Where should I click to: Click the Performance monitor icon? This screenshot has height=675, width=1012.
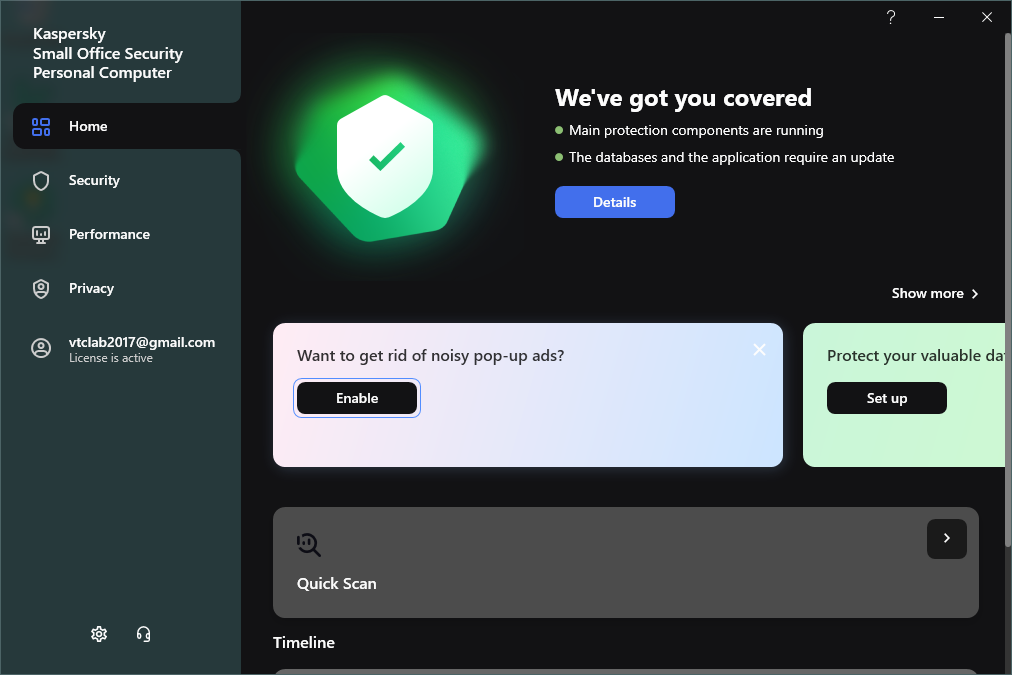41,235
